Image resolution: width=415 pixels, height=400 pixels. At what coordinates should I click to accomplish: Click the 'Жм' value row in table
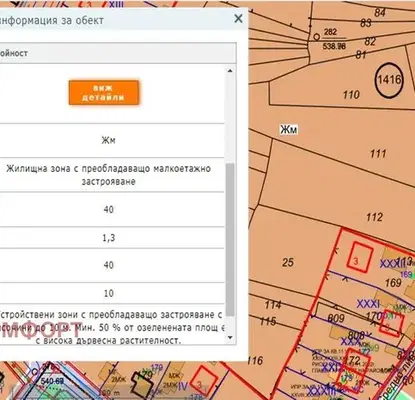pos(109,140)
